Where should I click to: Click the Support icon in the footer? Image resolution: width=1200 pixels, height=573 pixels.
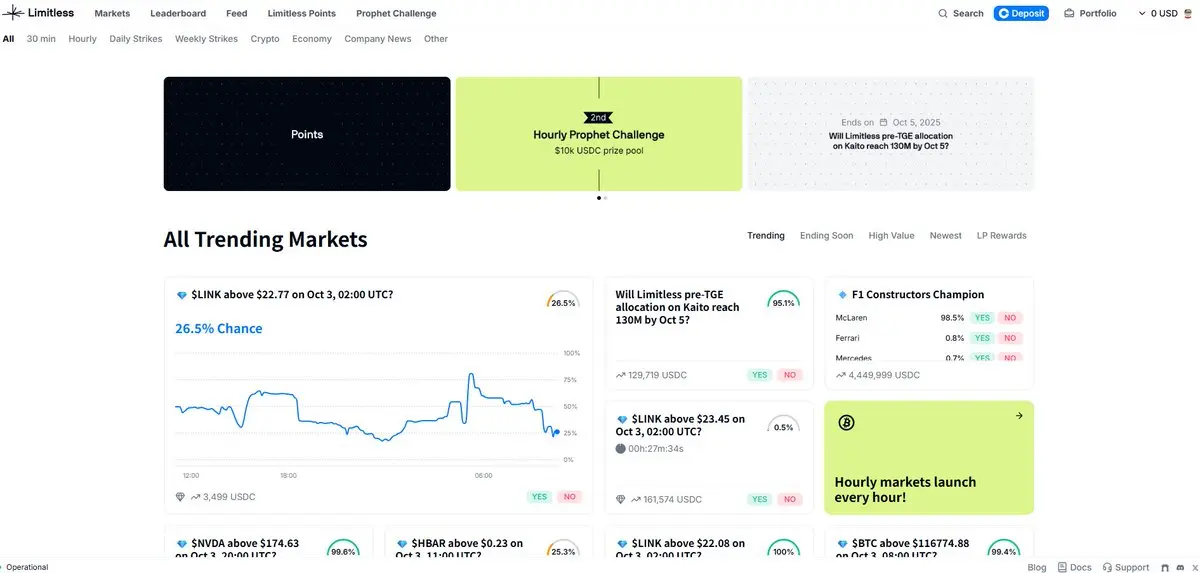(1106, 567)
